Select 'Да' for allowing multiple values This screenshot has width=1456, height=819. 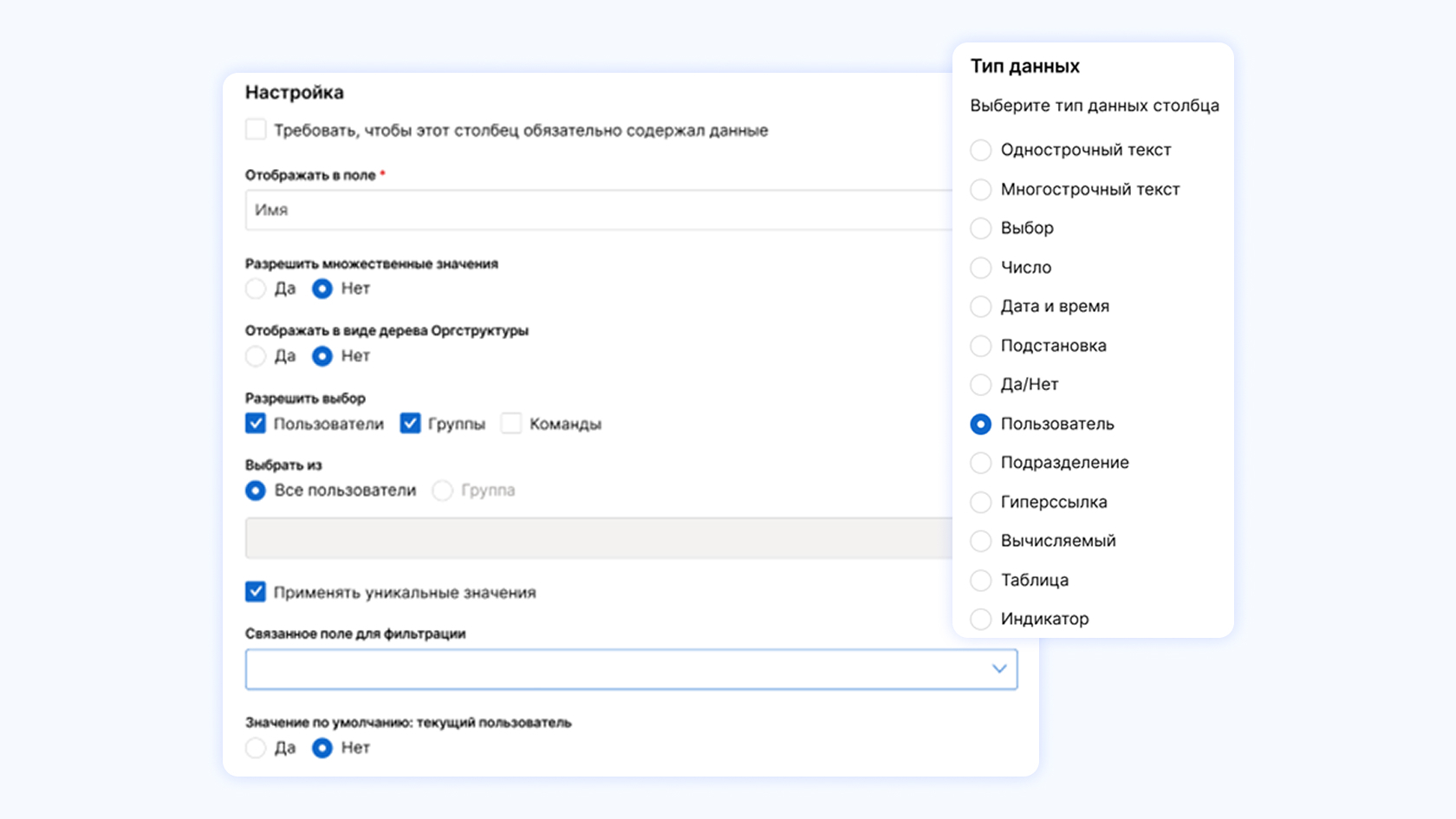[256, 289]
